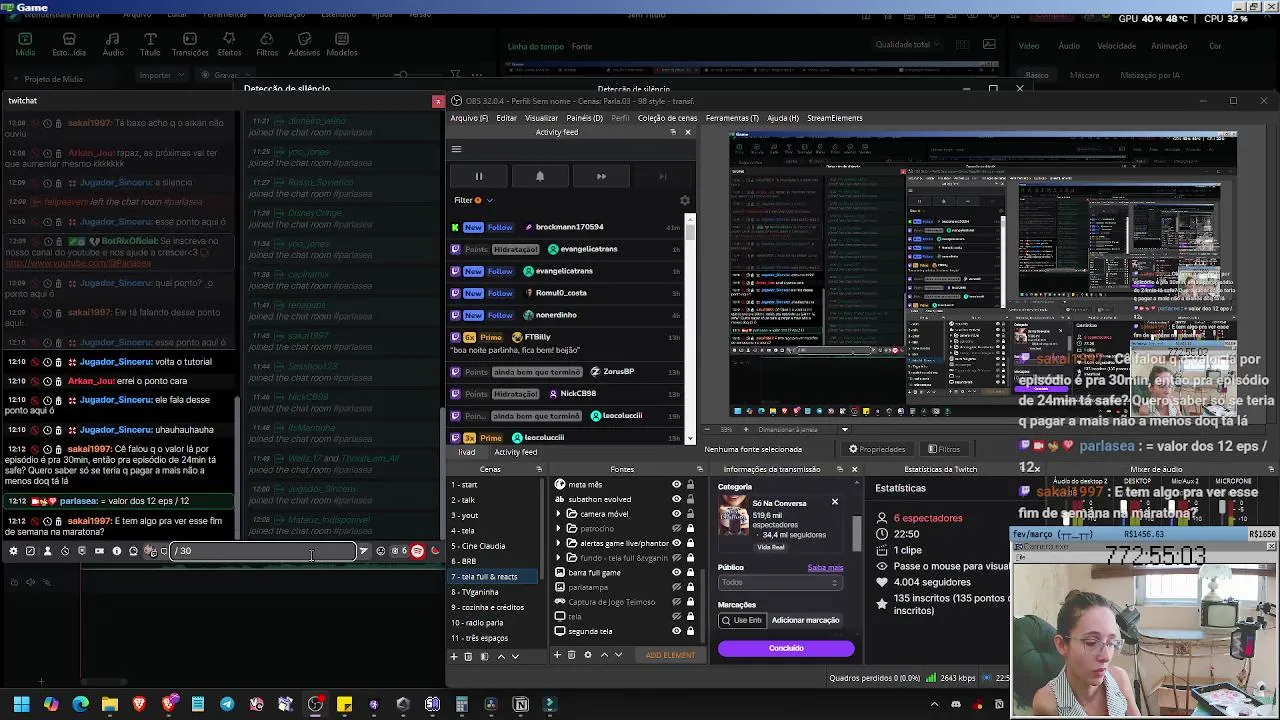The image size is (1280, 720).
Task: Unlock the barra full game source
Action: coord(690,573)
